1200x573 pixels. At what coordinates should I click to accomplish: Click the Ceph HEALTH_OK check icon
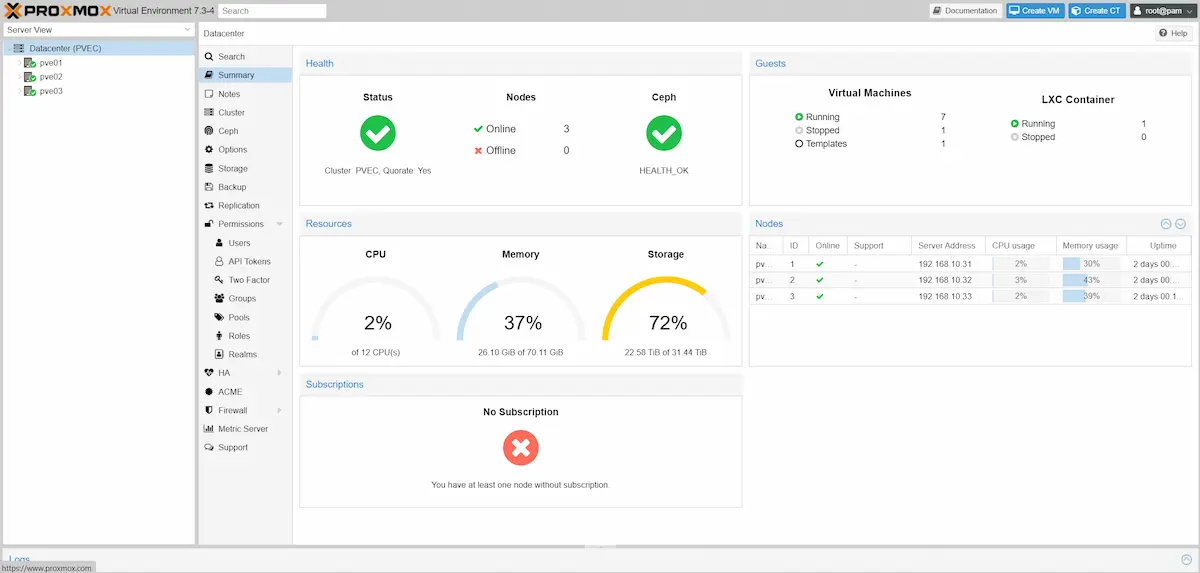tap(664, 133)
